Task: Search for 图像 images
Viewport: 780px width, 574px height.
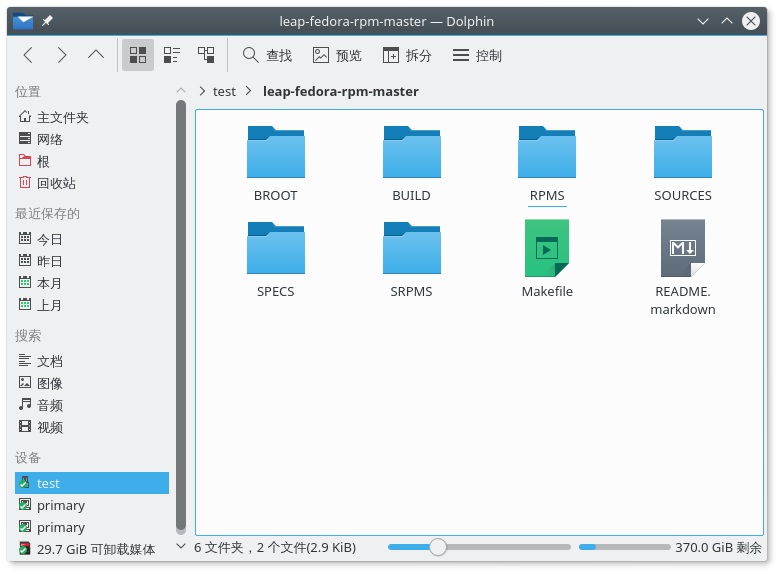Action: click(x=92, y=383)
